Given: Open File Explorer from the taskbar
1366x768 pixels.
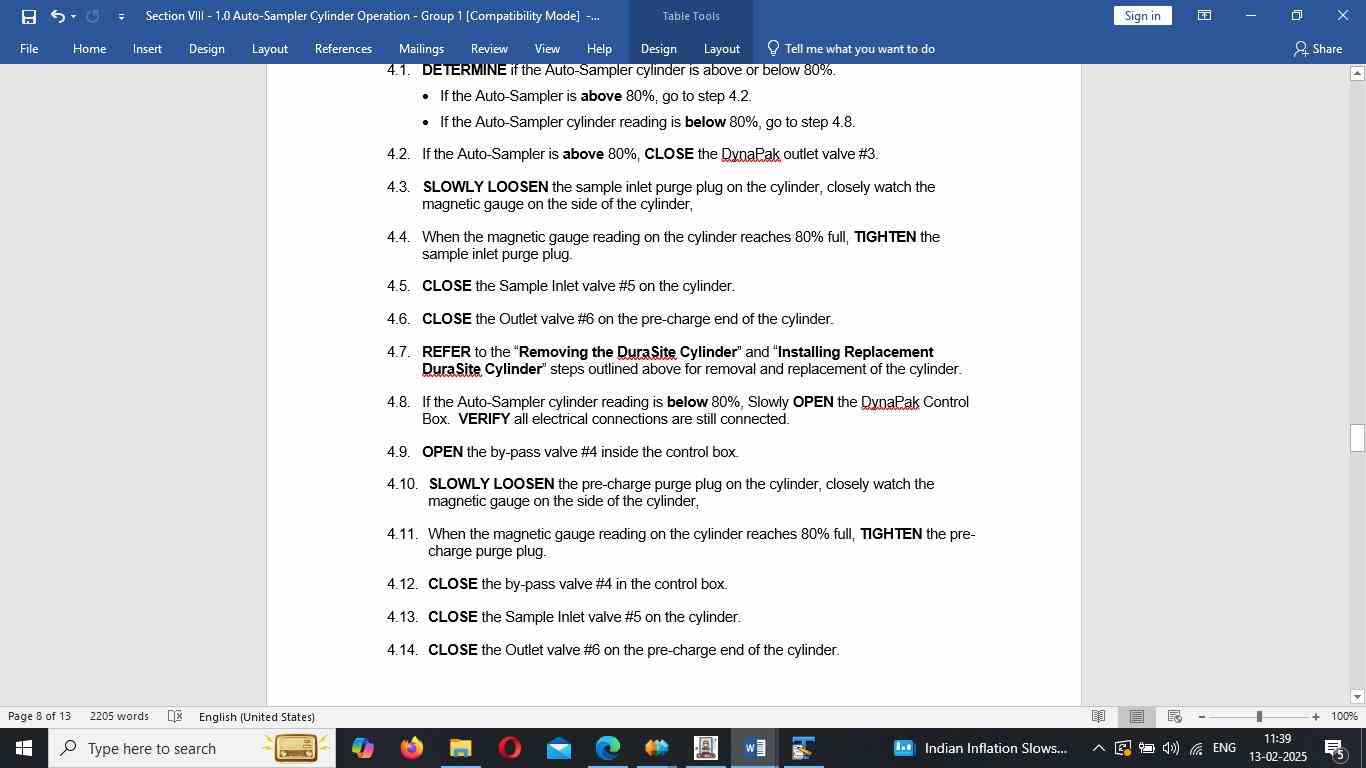Looking at the screenshot, I should [460, 748].
